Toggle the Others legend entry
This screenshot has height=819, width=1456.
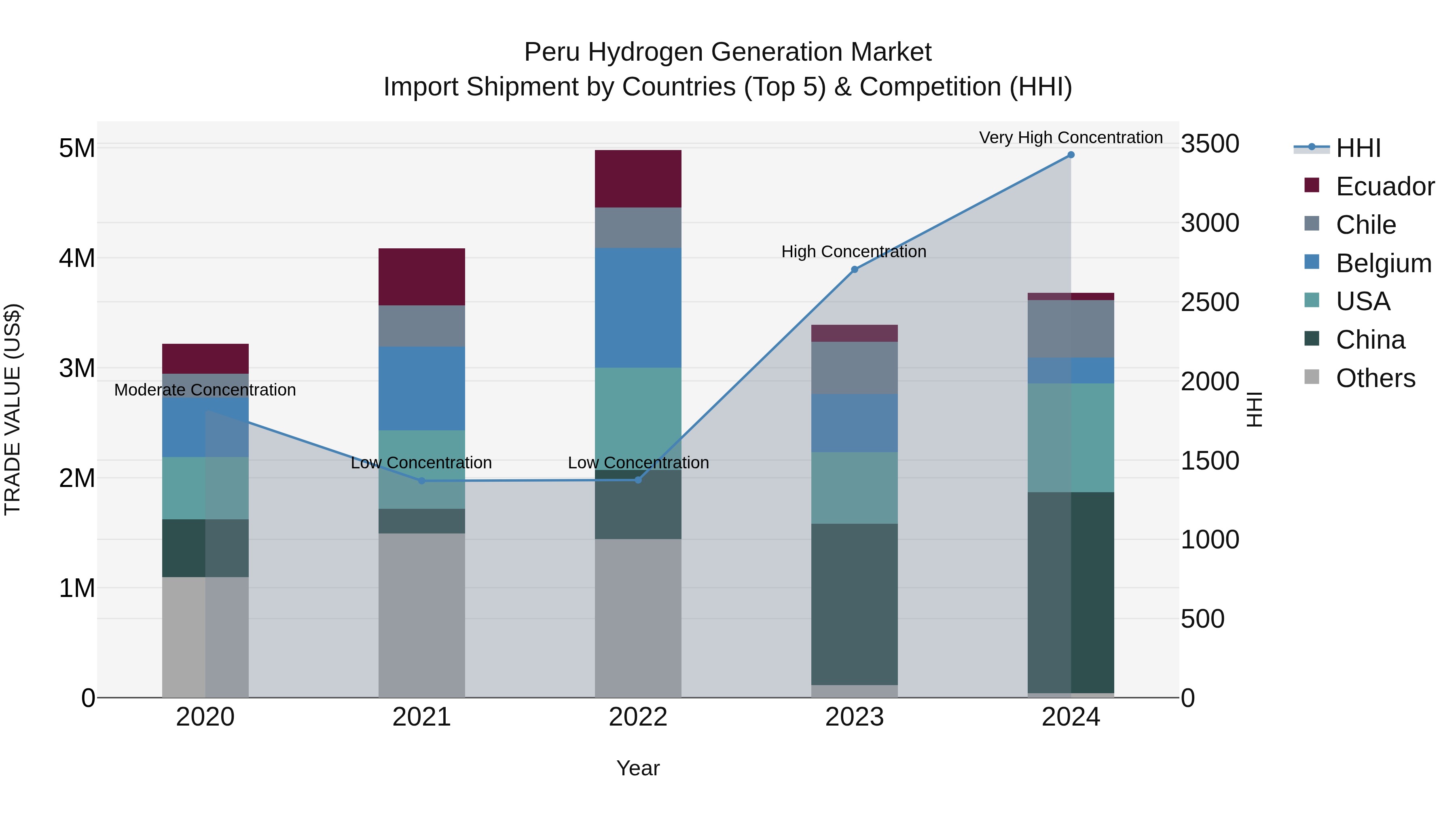click(x=1359, y=378)
